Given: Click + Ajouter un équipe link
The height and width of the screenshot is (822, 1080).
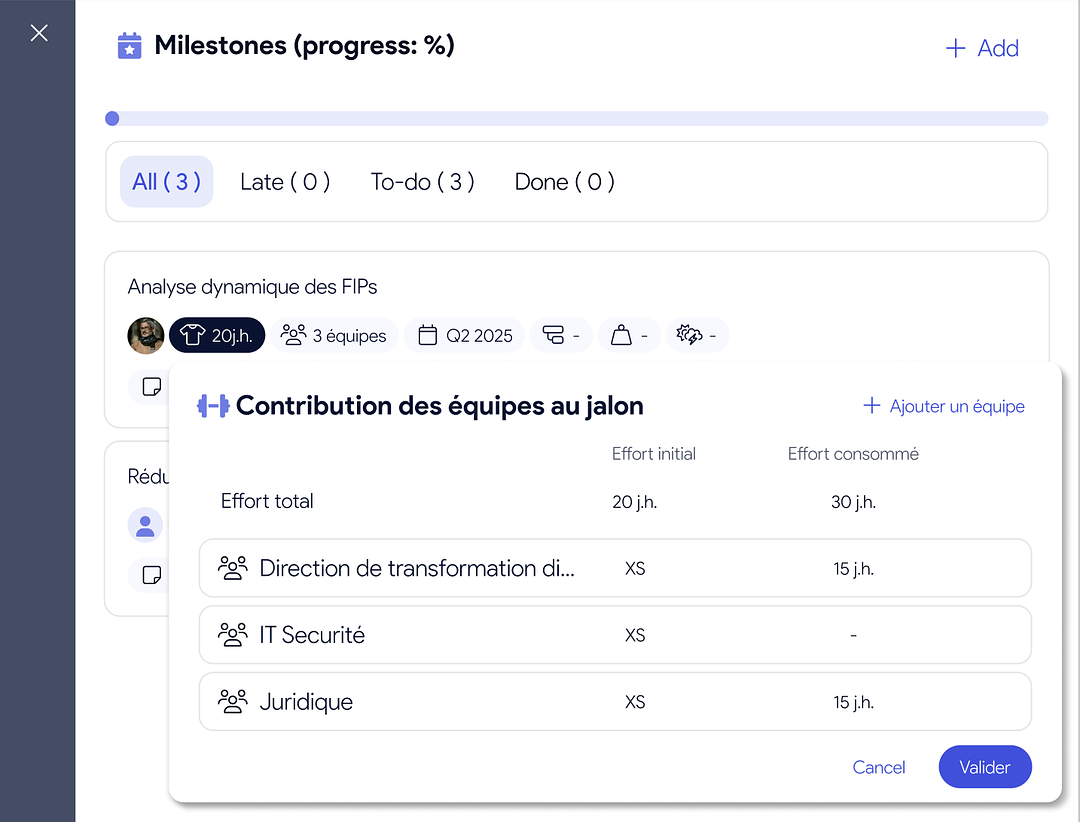Looking at the screenshot, I should coord(942,406).
